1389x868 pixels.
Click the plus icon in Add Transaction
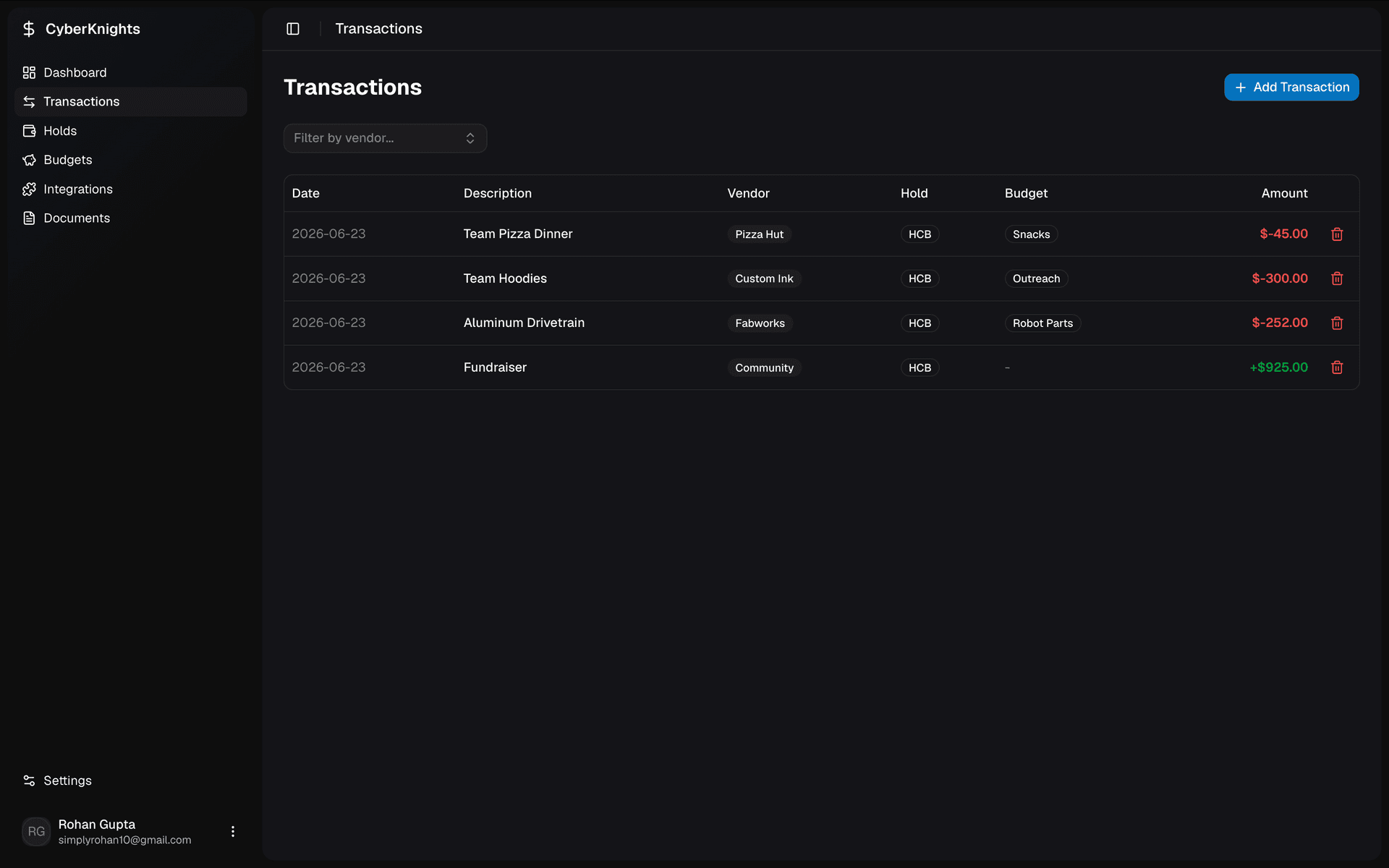point(1241,88)
